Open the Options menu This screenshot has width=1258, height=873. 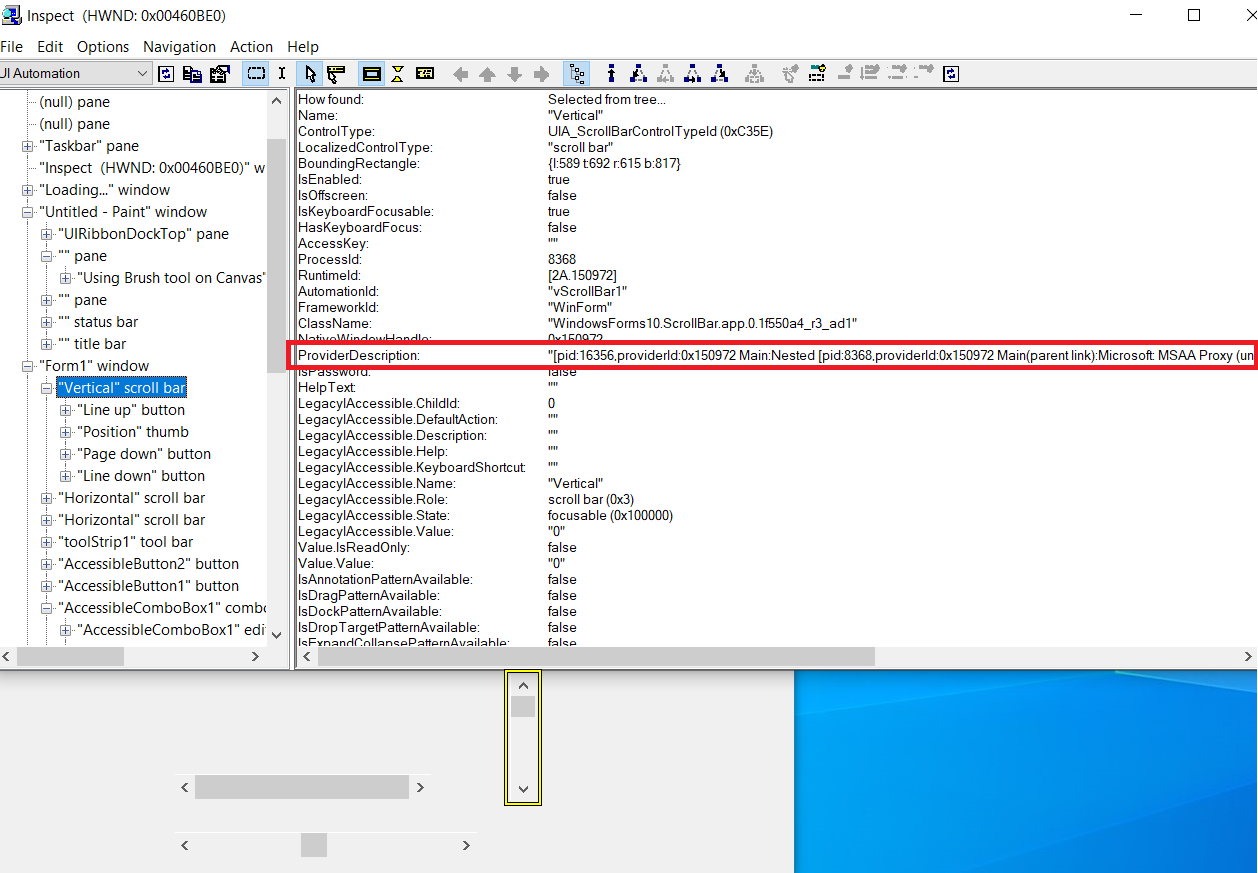coord(103,47)
